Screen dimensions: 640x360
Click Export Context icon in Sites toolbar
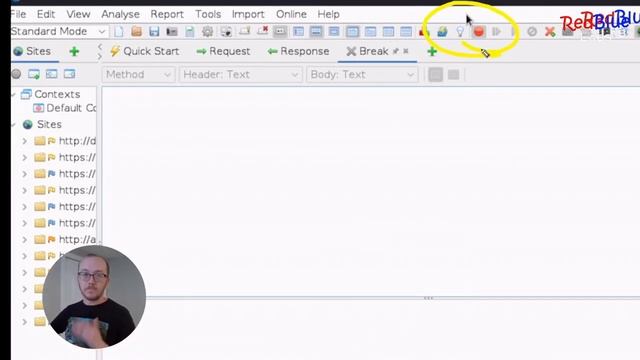pyautogui.click(x=69, y=74)
